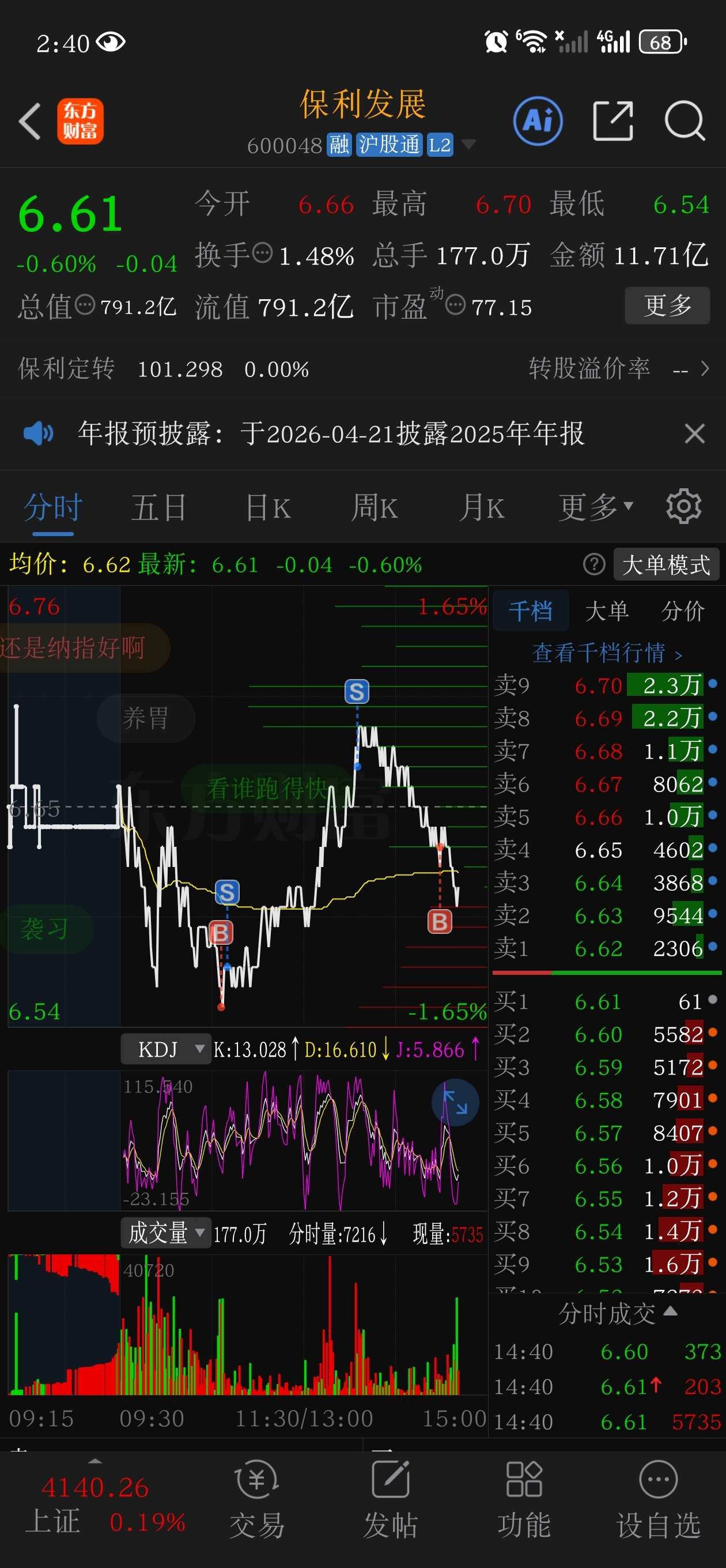Expand stock selector dropdown under title

click(468, 145)
